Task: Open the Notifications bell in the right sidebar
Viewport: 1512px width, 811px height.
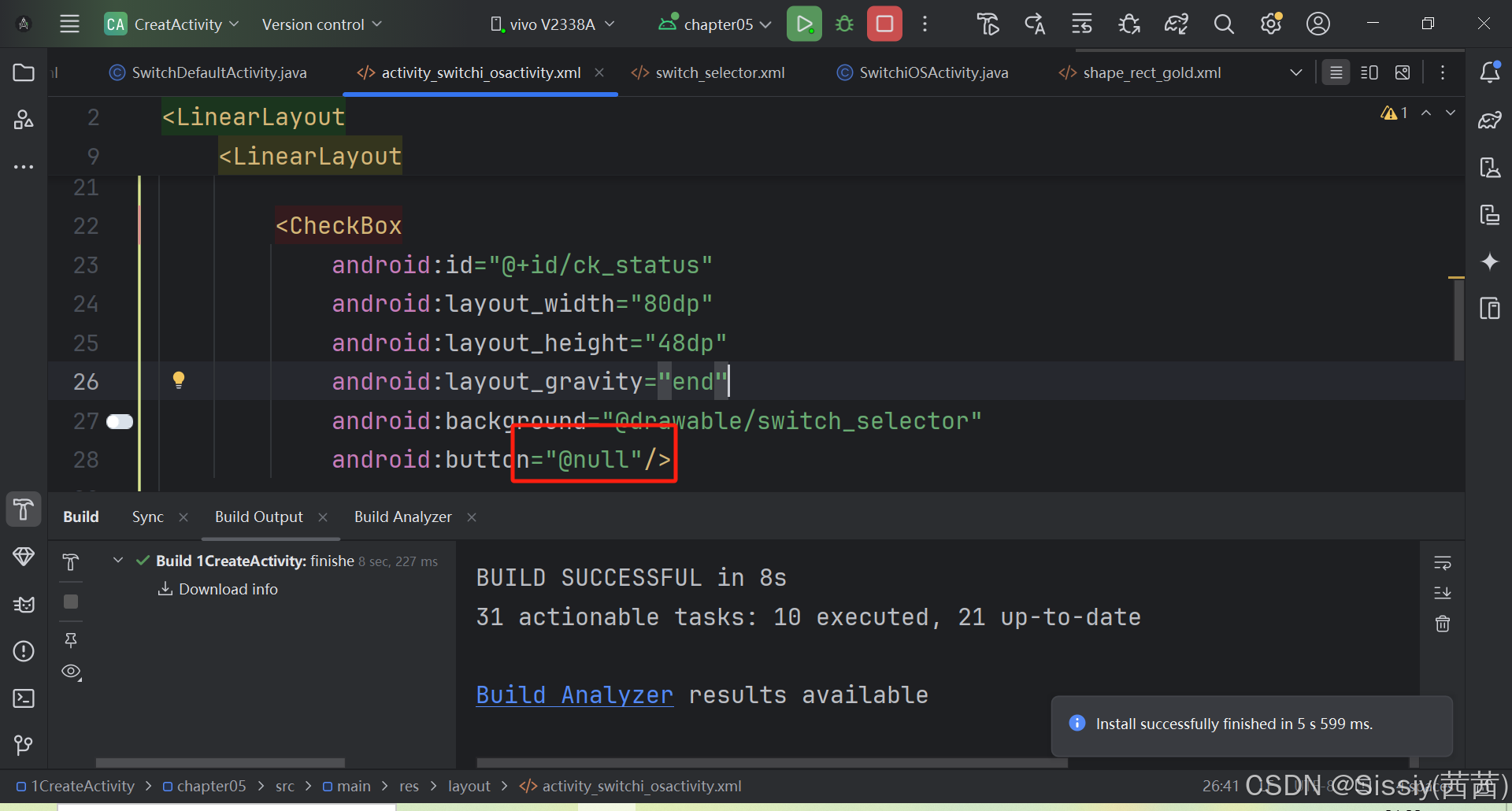Action: tap(1490, 72)
